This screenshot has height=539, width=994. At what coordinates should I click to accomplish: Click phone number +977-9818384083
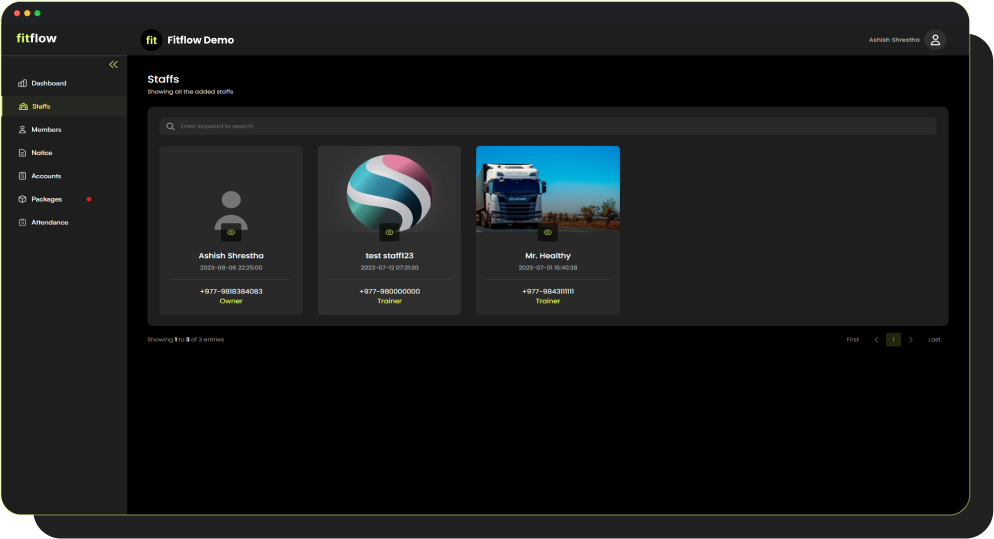pyautogui.click(x=231, y=291)
